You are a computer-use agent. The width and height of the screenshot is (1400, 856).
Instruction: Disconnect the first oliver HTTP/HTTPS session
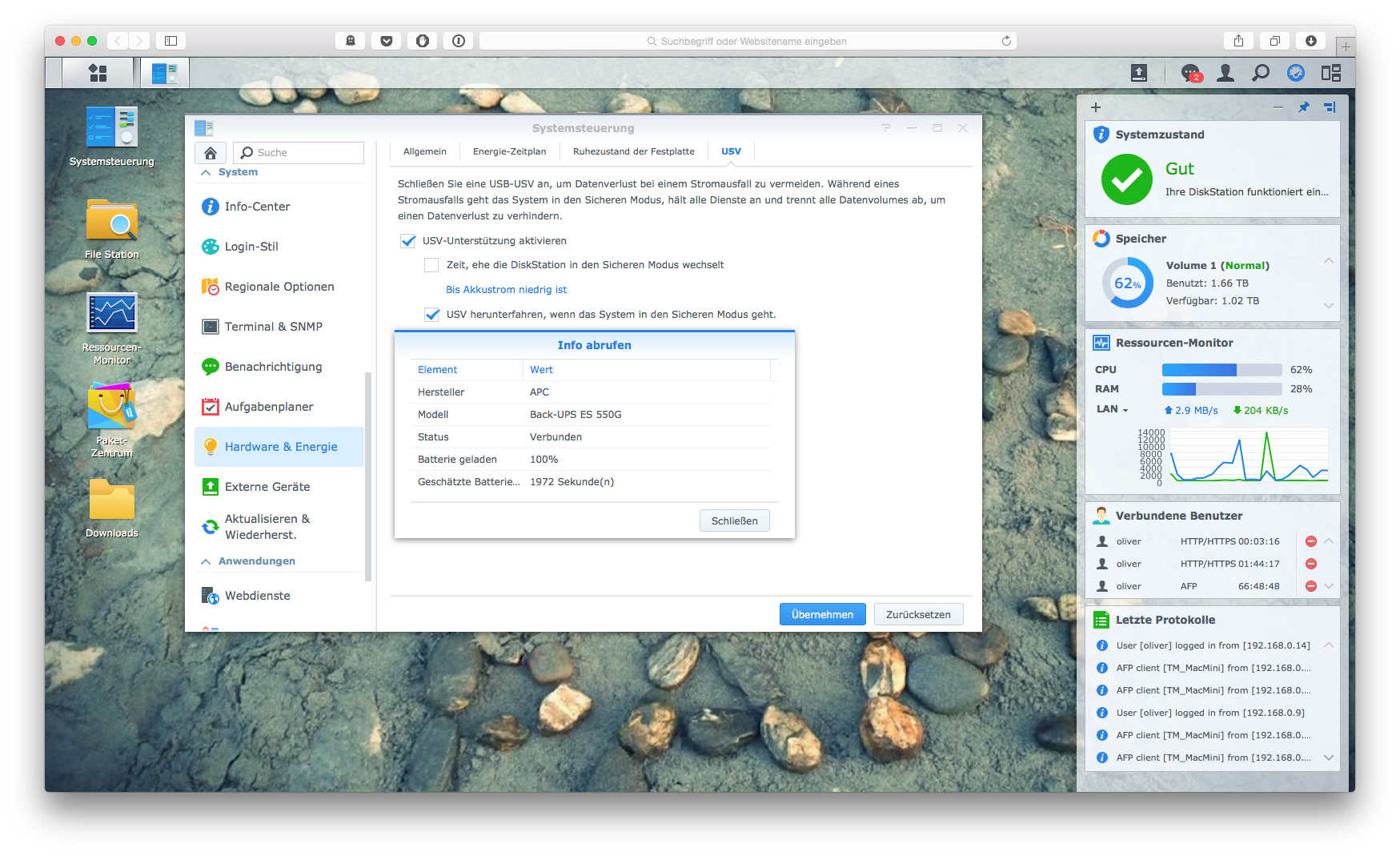click(1311, 541)
